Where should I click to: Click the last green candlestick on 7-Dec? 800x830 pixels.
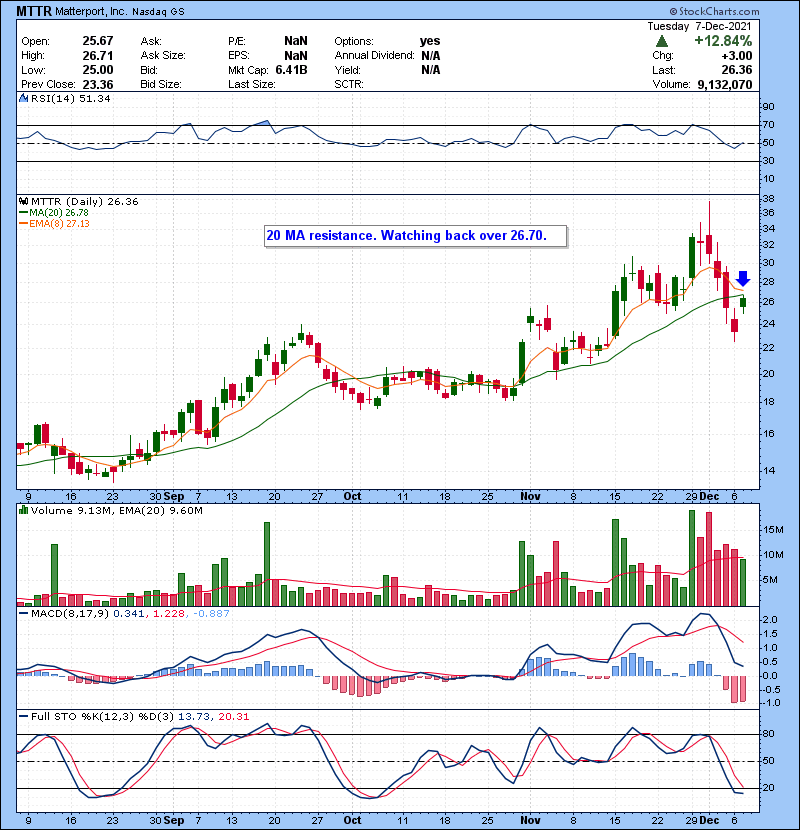pos(743,302)
